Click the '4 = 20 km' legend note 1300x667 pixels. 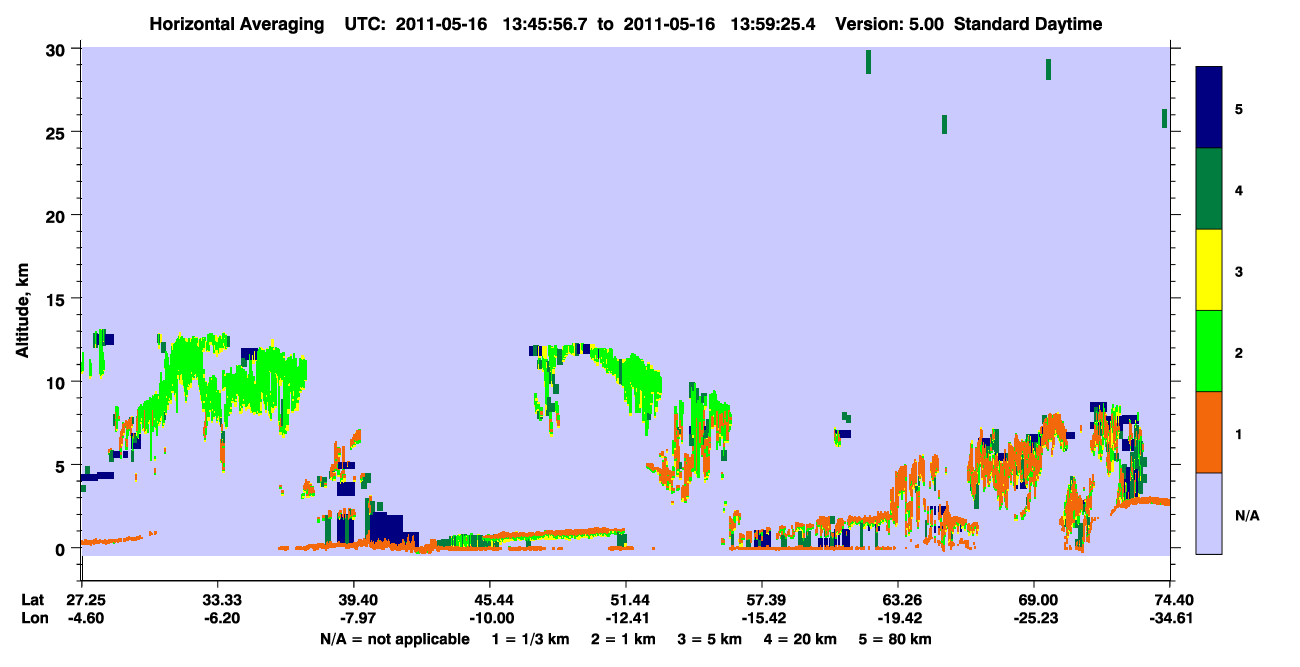click(x=801, y=639)
